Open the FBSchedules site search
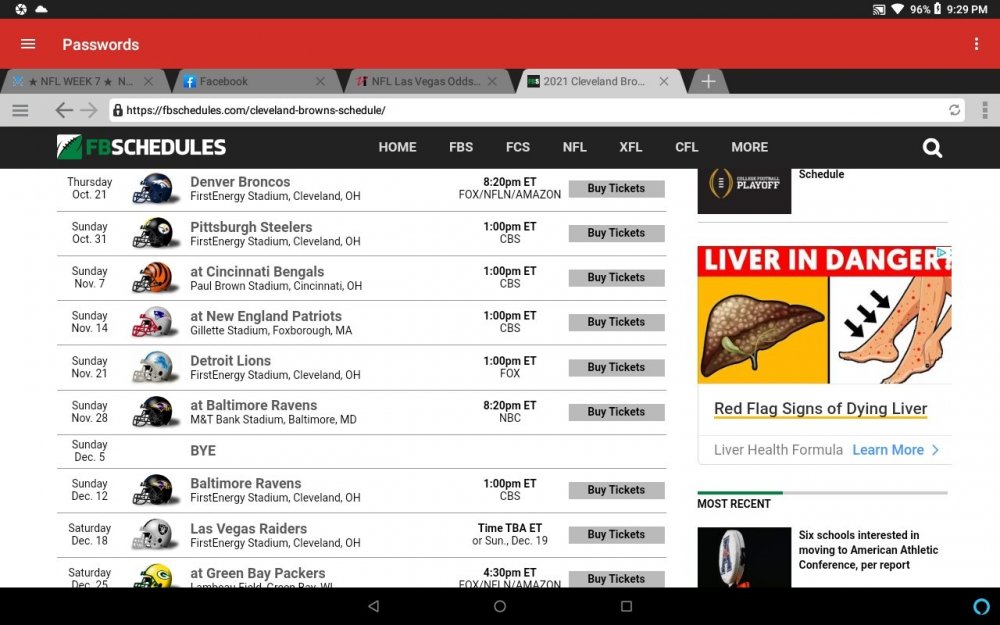 932,148
